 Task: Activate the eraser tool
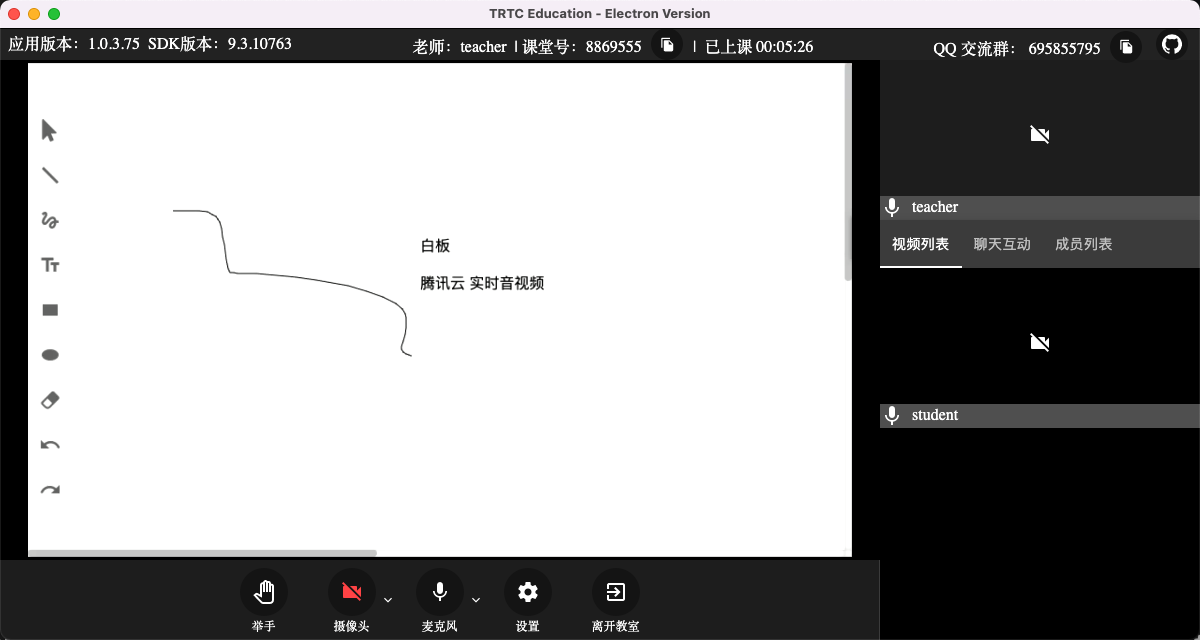pyautogui.click(x=50, y=400)
